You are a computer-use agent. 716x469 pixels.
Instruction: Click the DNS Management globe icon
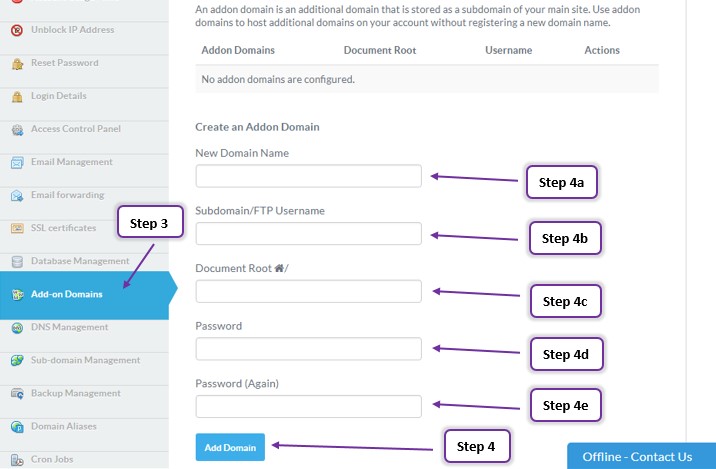click(x=17, y=328)
